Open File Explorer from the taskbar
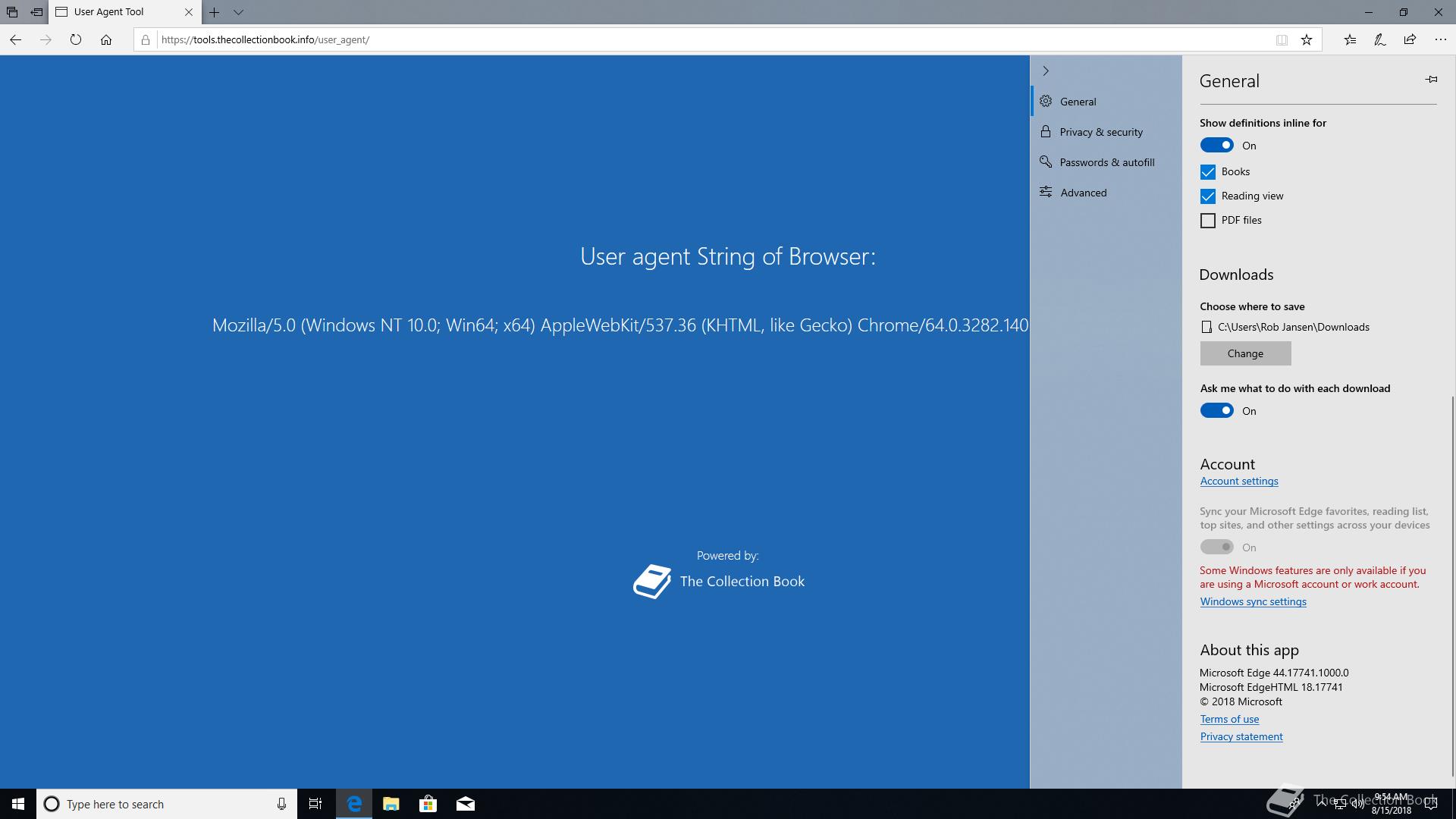The image size is (1456, 819). (x=391, y=804)
